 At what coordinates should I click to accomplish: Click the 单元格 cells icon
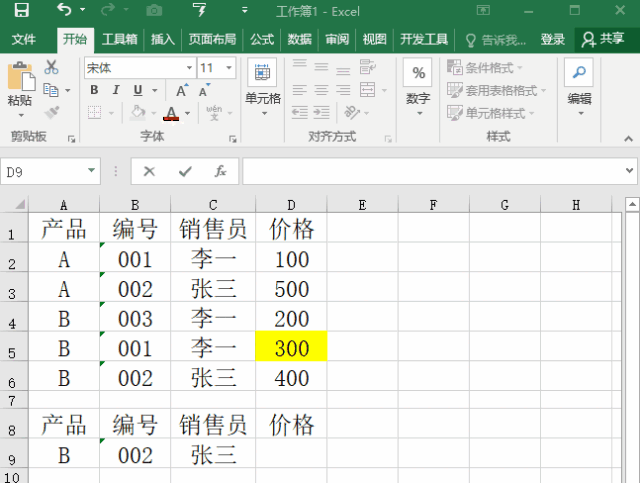point(262,73)
